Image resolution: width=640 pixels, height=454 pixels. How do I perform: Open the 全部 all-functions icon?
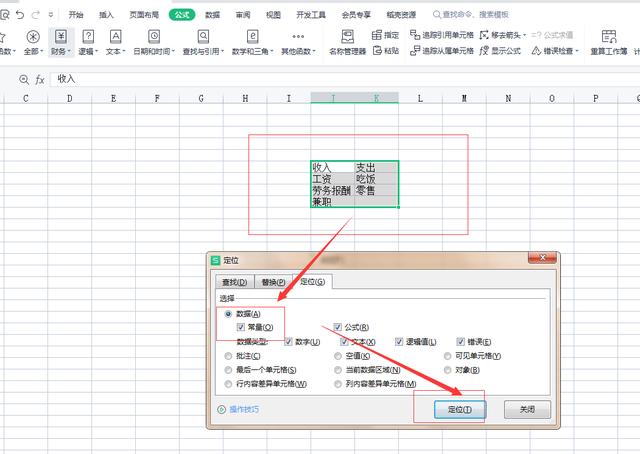tap(33, 37)
